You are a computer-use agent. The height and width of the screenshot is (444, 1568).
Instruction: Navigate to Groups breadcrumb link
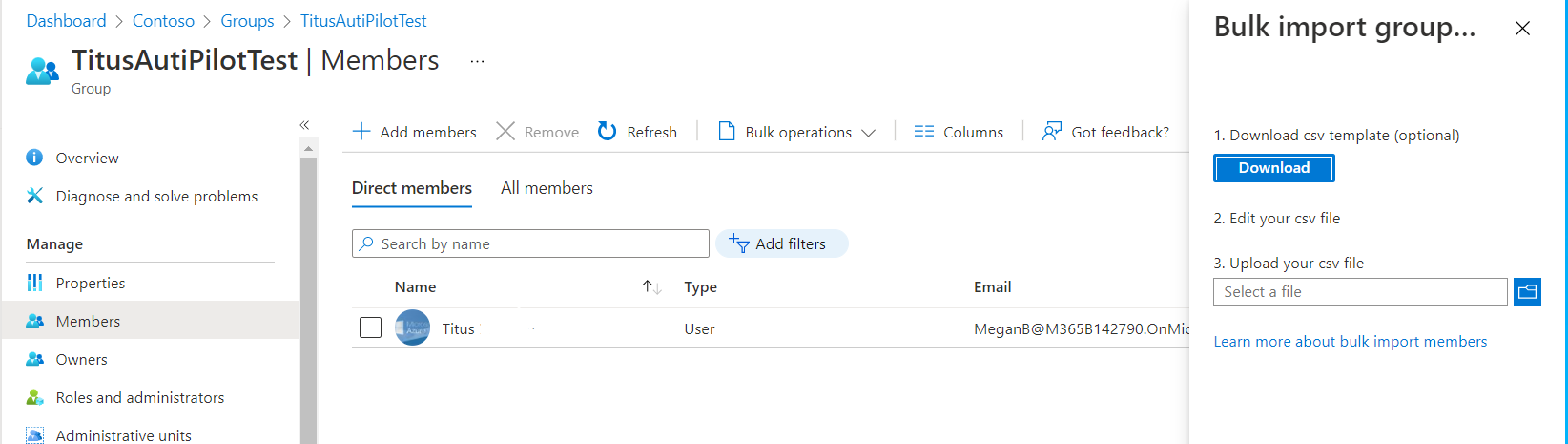click(x=247, y=21)
